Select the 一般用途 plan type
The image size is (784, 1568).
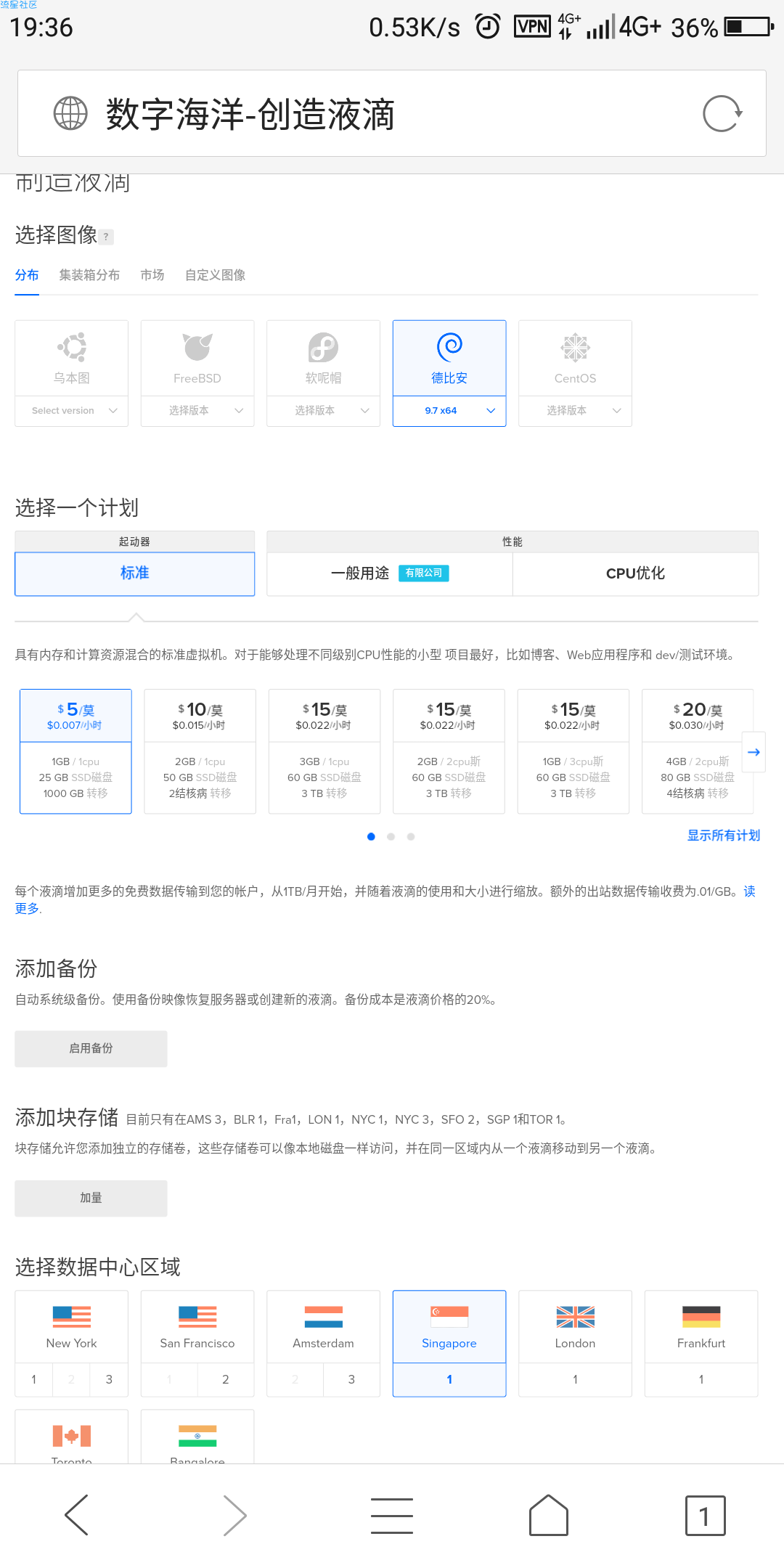390,573
